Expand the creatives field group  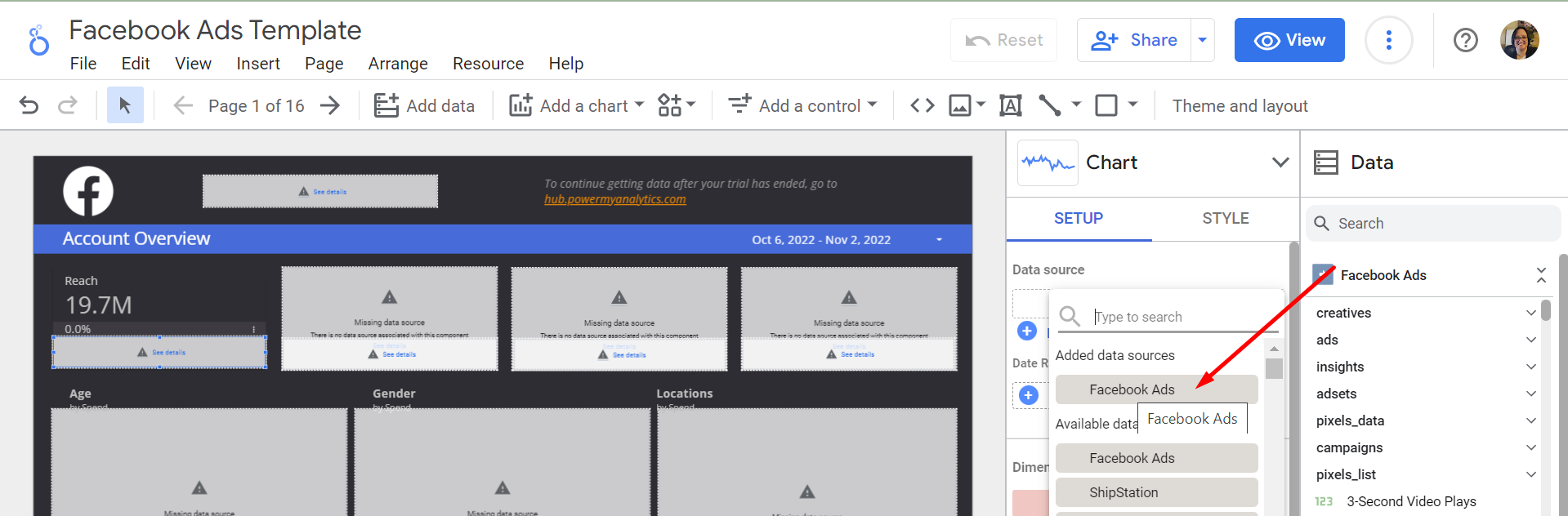pyautogui.click(x=1530, y=313)
